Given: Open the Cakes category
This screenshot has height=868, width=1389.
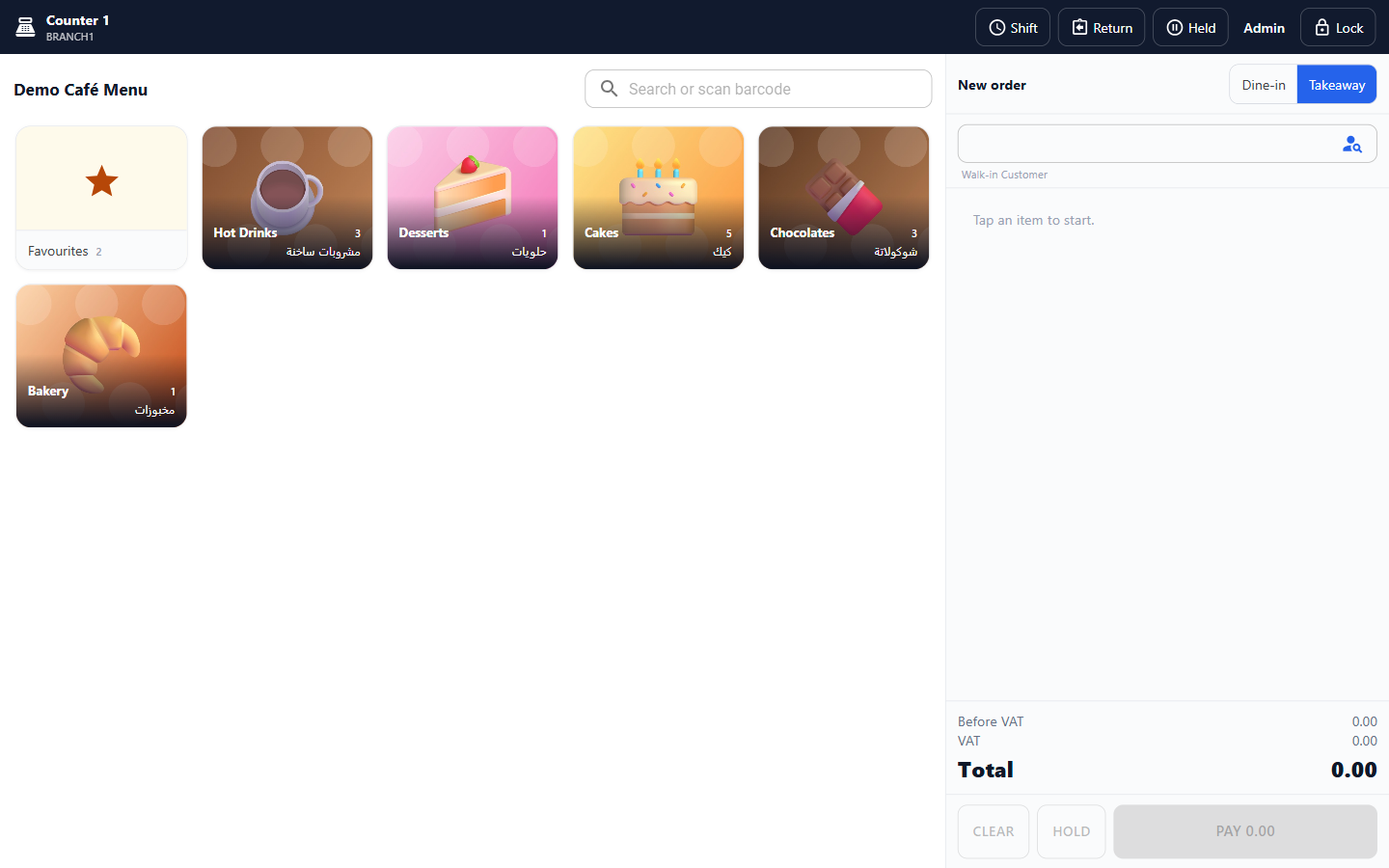Looking at the screenshot, I should coord(659,198).
